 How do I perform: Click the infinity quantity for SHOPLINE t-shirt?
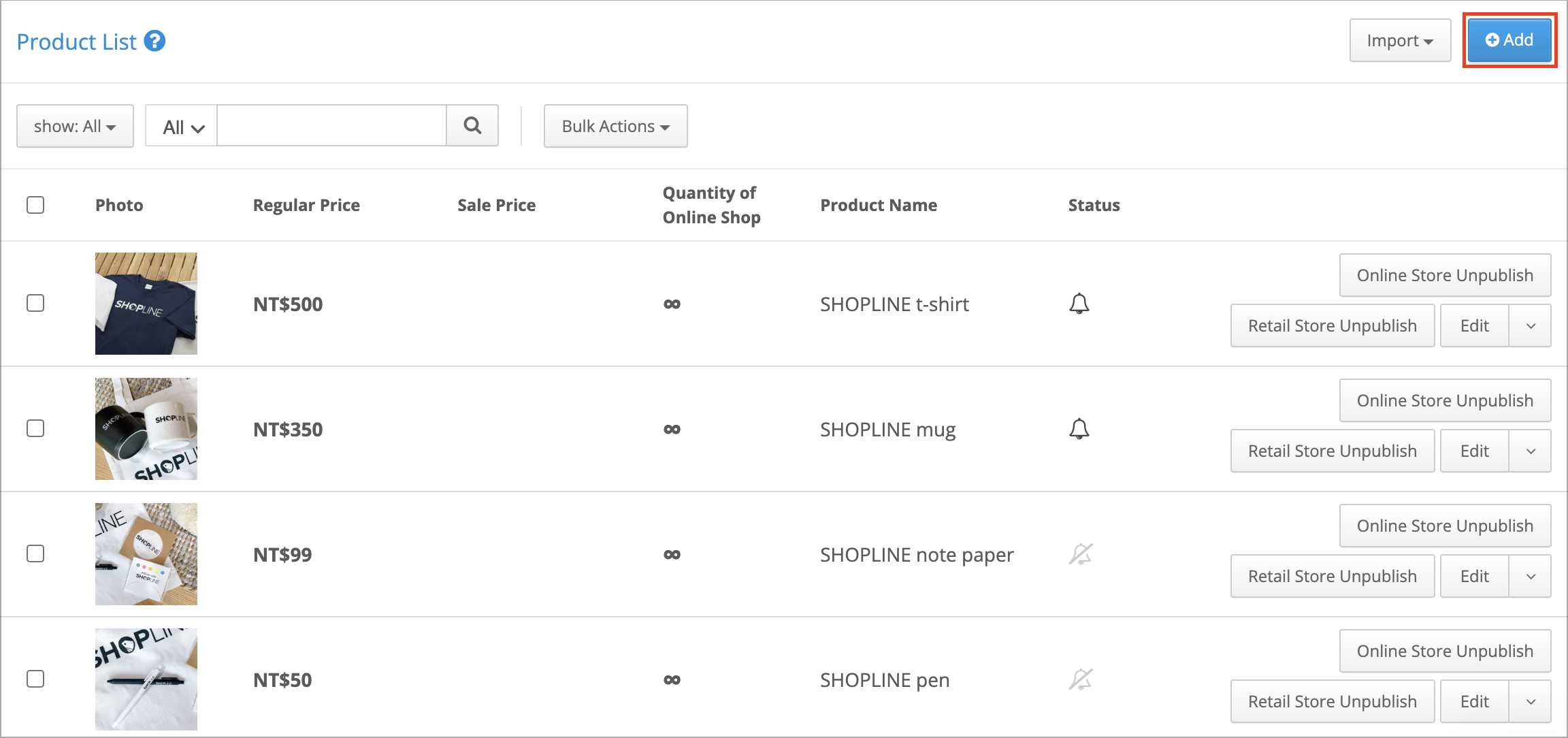tap(672, 304)
